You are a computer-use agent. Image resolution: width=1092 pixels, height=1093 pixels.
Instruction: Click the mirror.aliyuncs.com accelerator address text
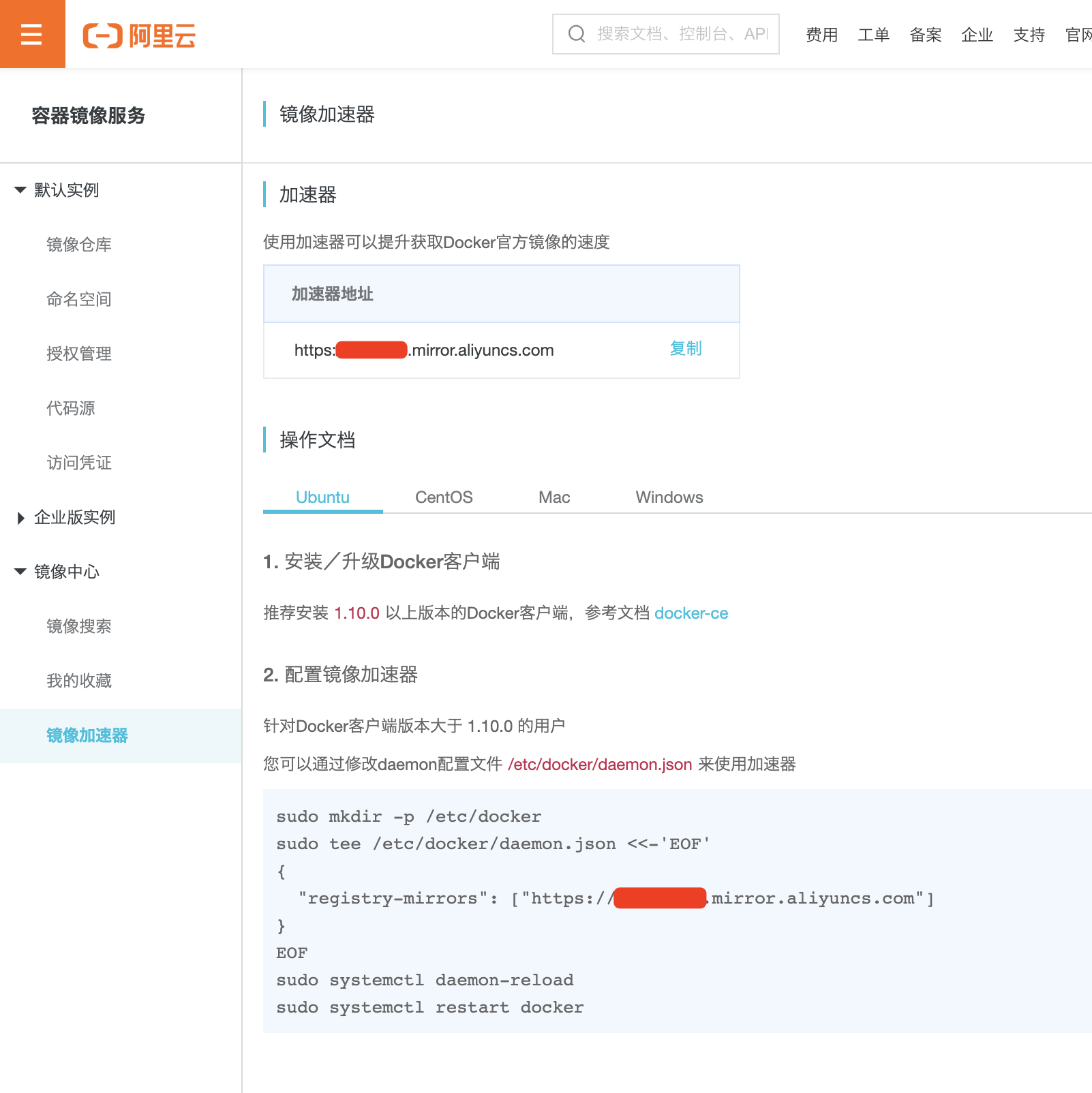pyautogui.click(x=424, y=350)
